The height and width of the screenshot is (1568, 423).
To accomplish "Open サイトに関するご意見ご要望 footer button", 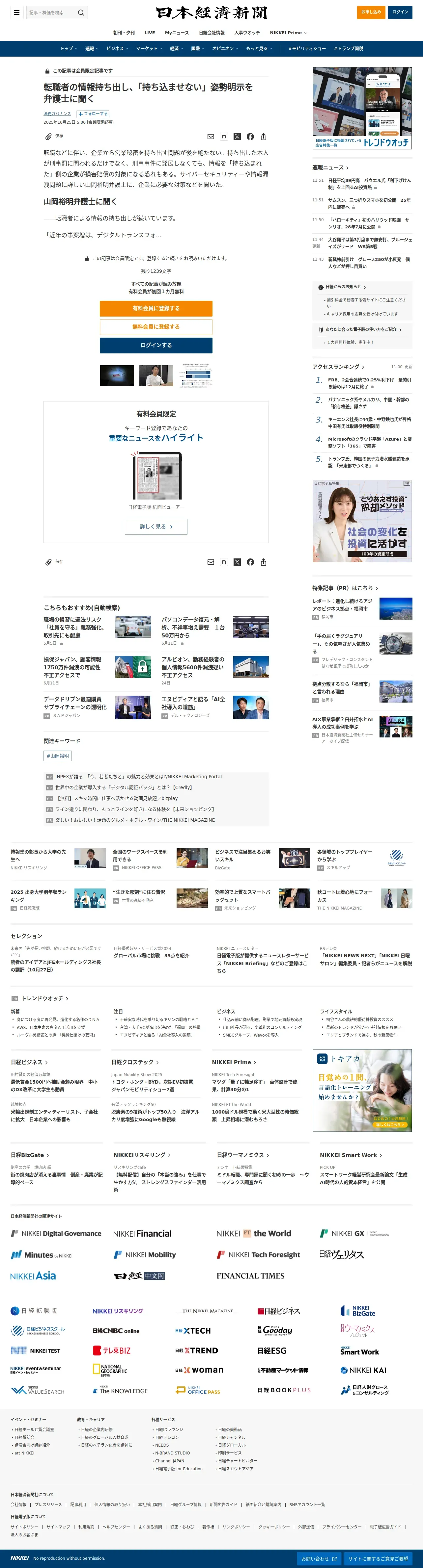I will tap(378, 1559).
